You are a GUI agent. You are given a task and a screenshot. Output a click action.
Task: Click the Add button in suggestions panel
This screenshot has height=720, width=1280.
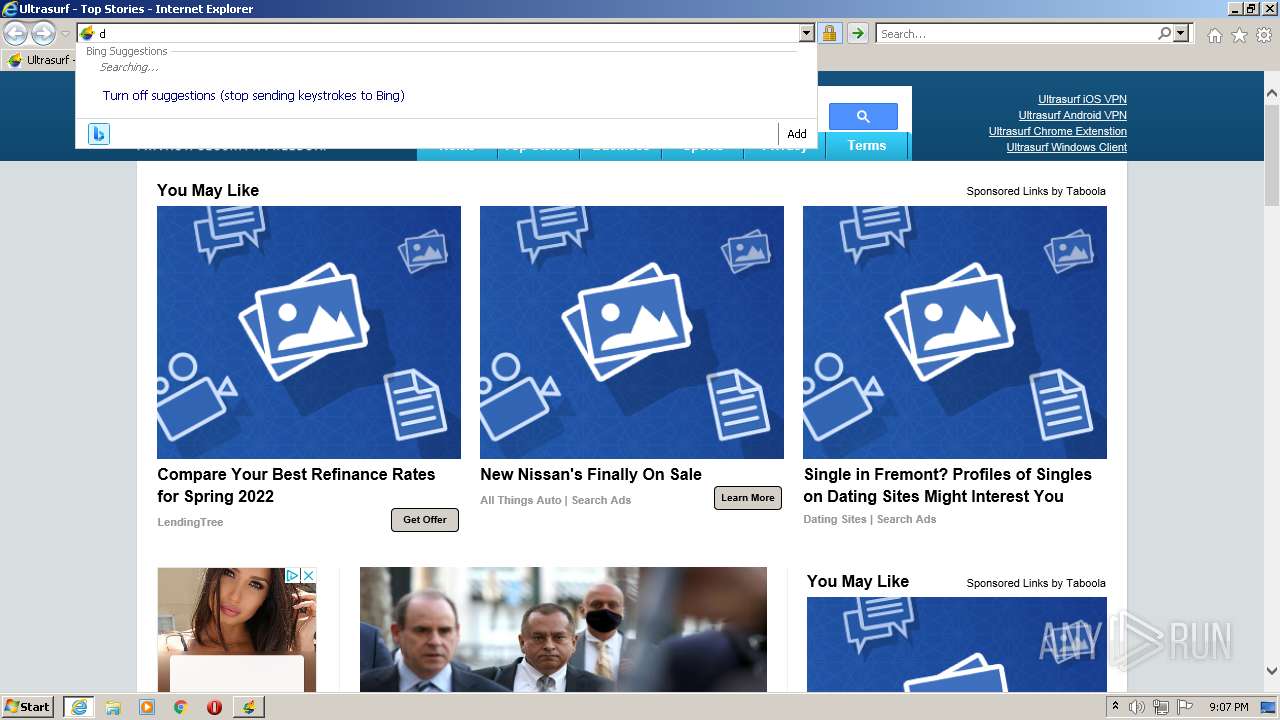796,134
